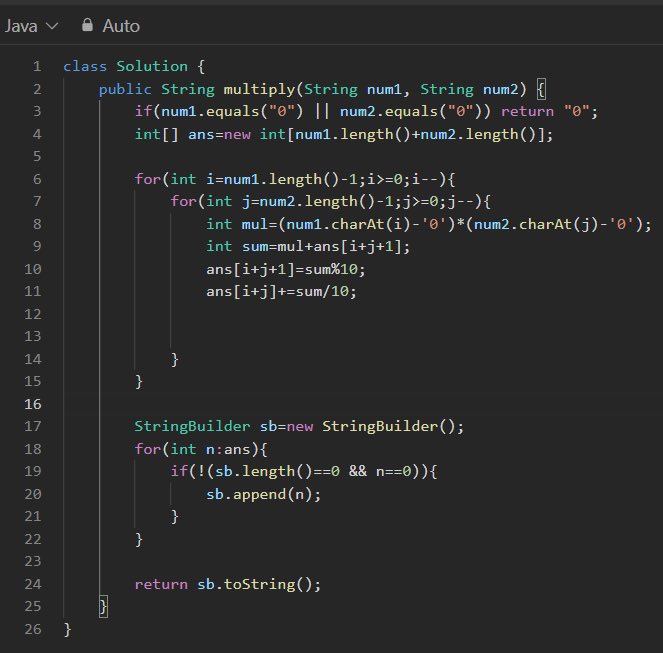
Task: Open the Java language dropdown
Action: 31,26
